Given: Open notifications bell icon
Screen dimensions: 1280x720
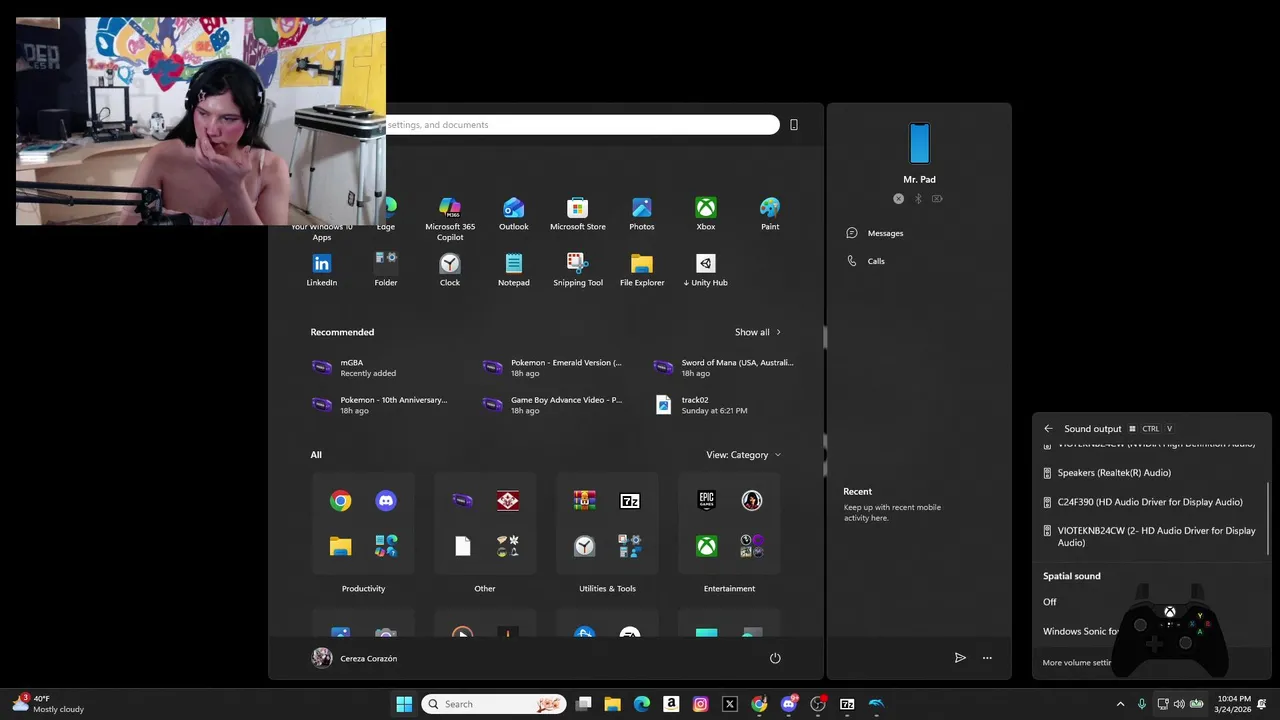Looking at the screenshot, I should 1263,704.
